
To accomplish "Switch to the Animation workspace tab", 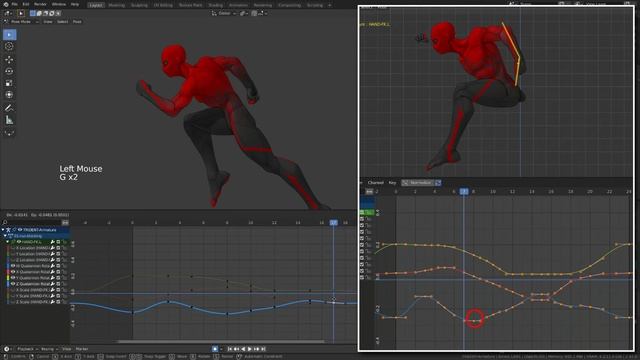I will pyautogui.click(x=238, y=5).
